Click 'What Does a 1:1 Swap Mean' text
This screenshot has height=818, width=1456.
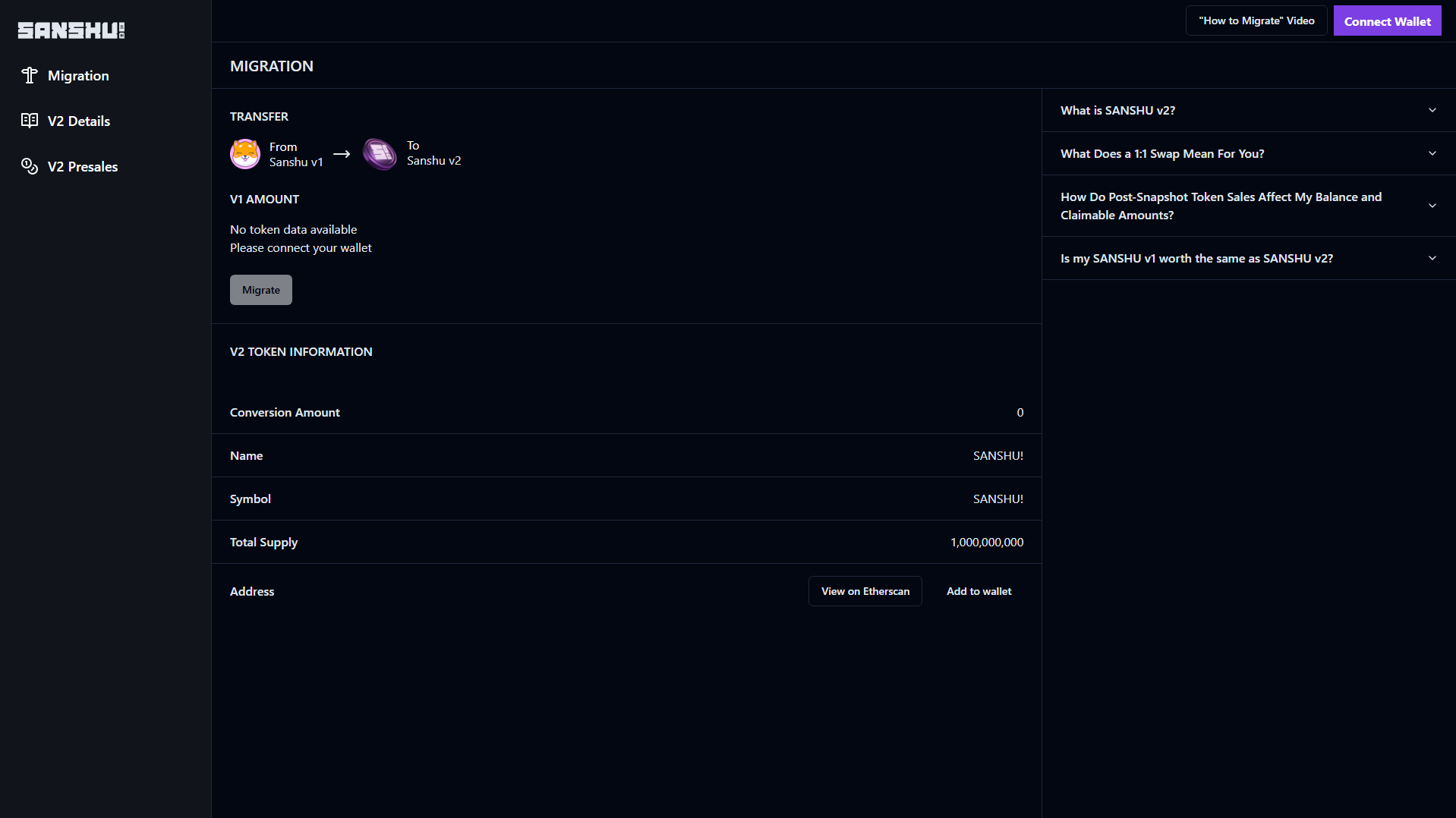pyautogui.click(x=1162, y=153)
